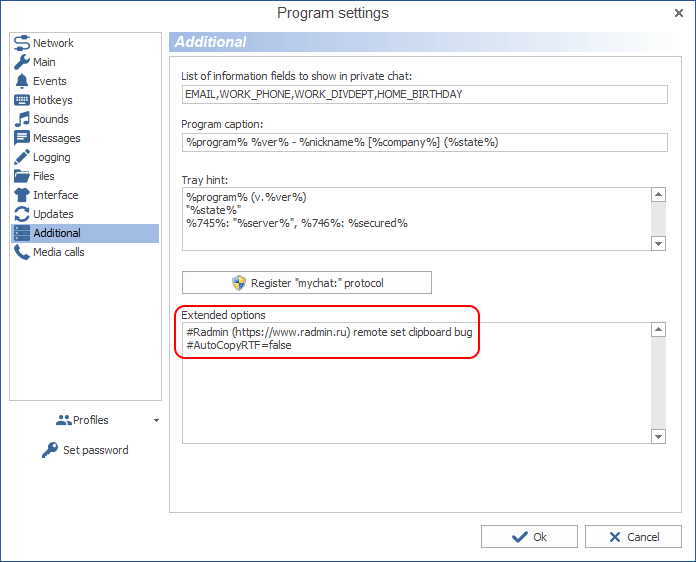
Task: Close the Program settings dialog
Action: click(x=679, y=13)
